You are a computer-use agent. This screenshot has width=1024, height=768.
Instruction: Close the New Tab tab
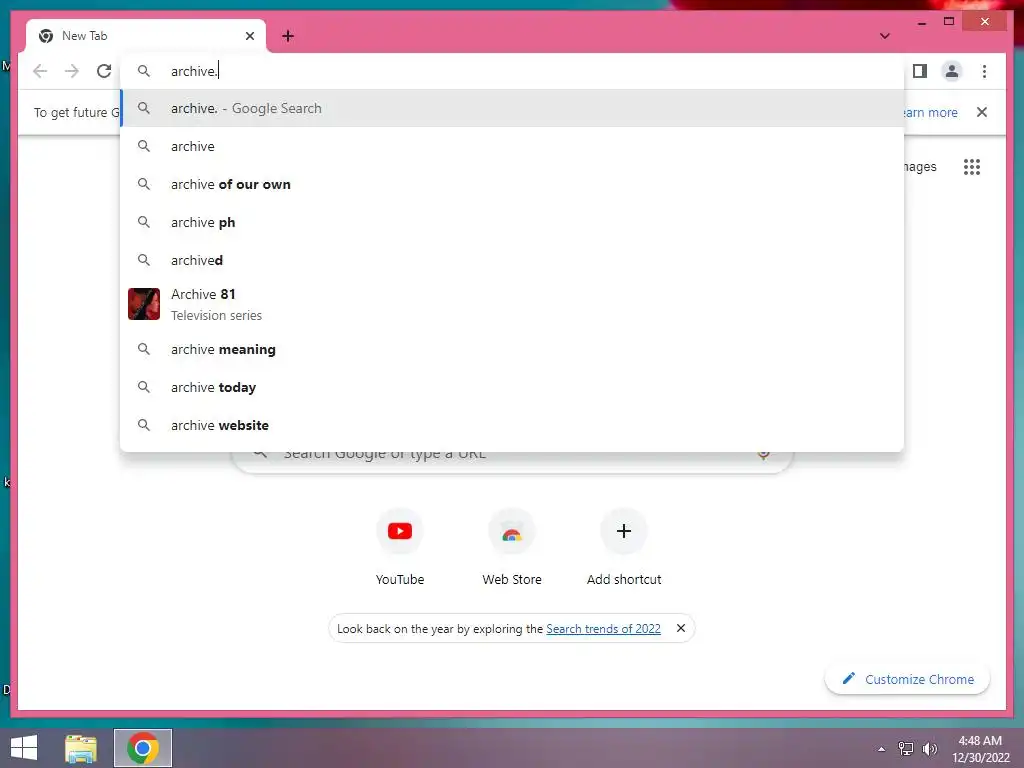(249, 36)
